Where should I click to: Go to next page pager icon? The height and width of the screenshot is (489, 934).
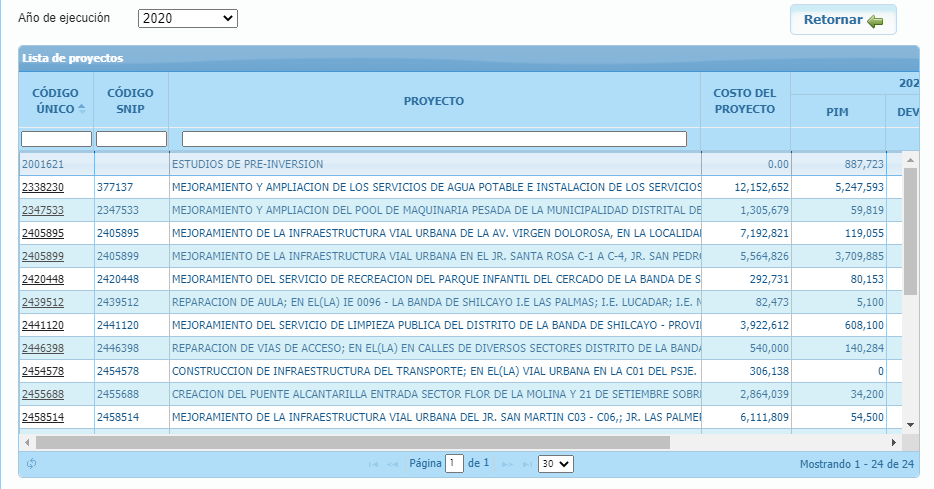(506, 464)
